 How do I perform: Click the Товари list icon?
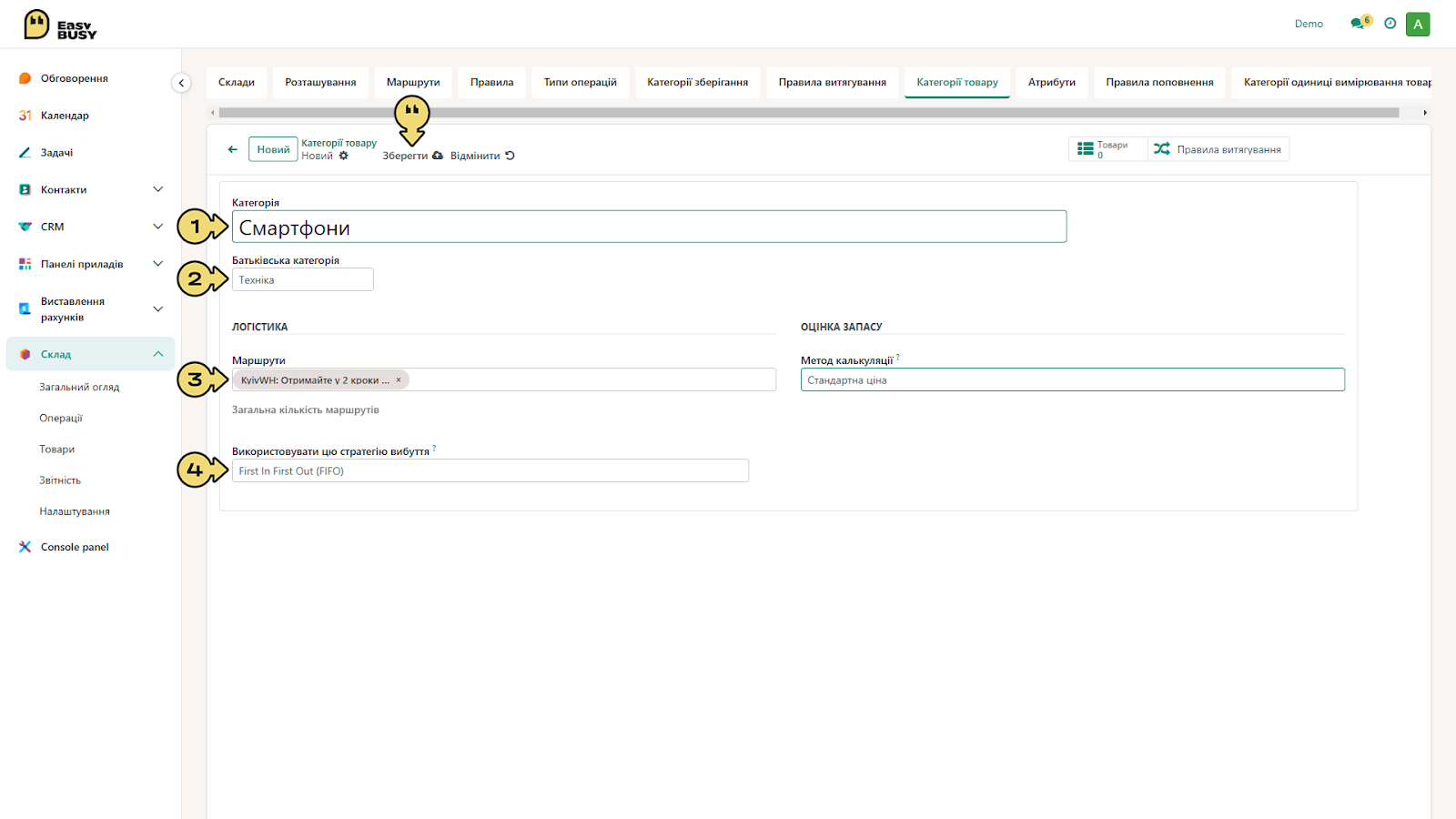click(1086, 148)
